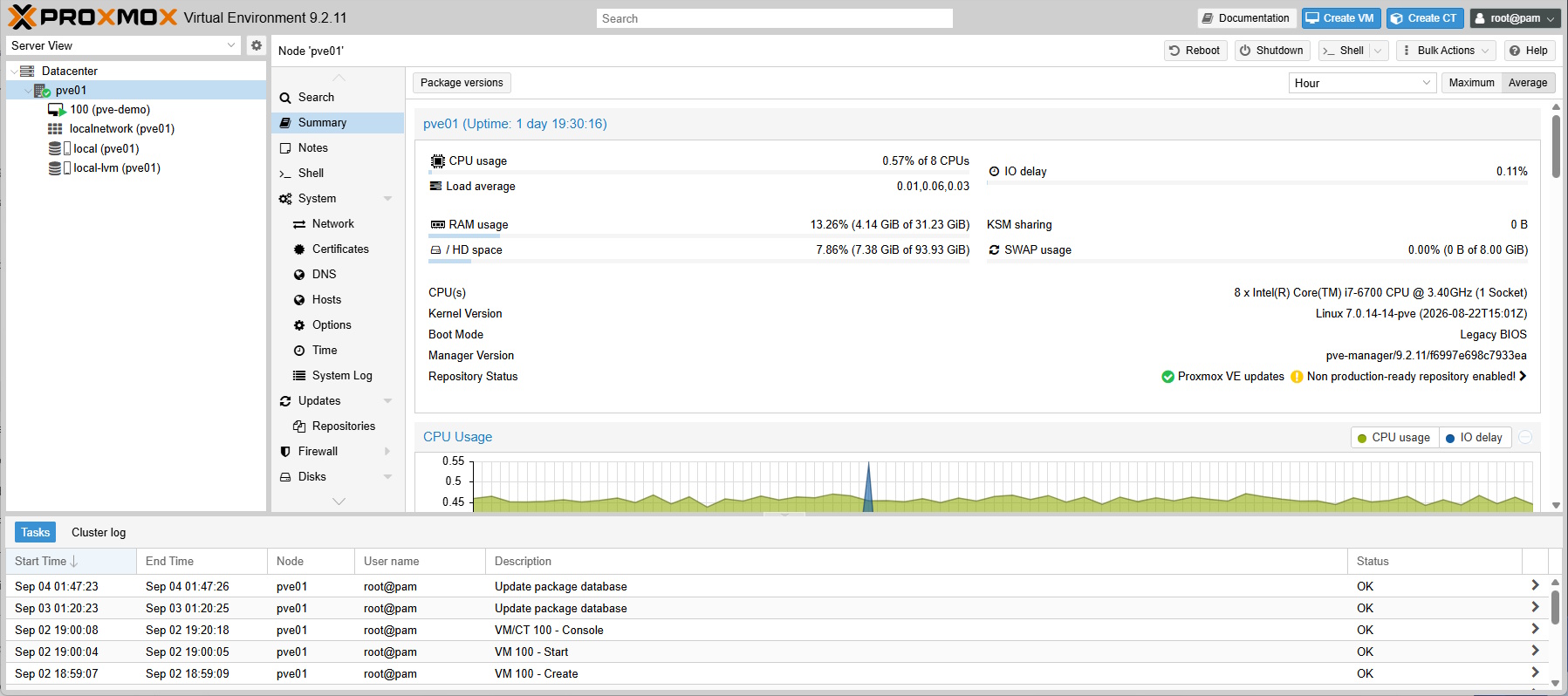Click the Hosts globe icon
Viewport: 1568px width, 696px height.
[x=299, y=300]
